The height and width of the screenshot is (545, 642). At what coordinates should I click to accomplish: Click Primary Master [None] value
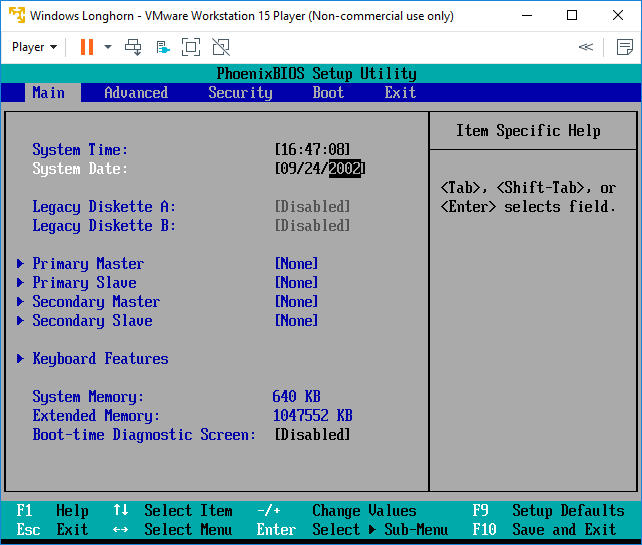click(x=296, y=263)
